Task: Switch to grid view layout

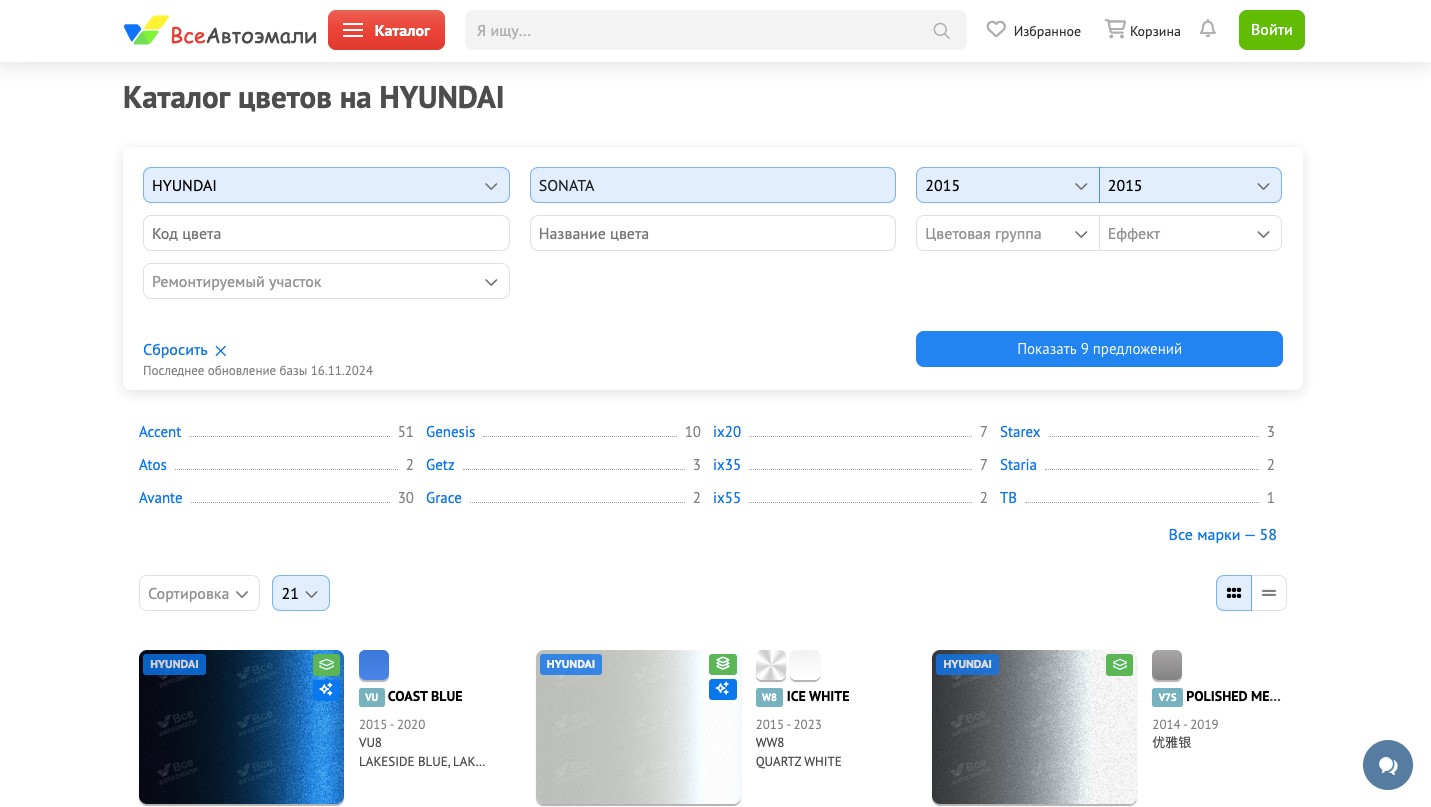Action: [1234, 593]
